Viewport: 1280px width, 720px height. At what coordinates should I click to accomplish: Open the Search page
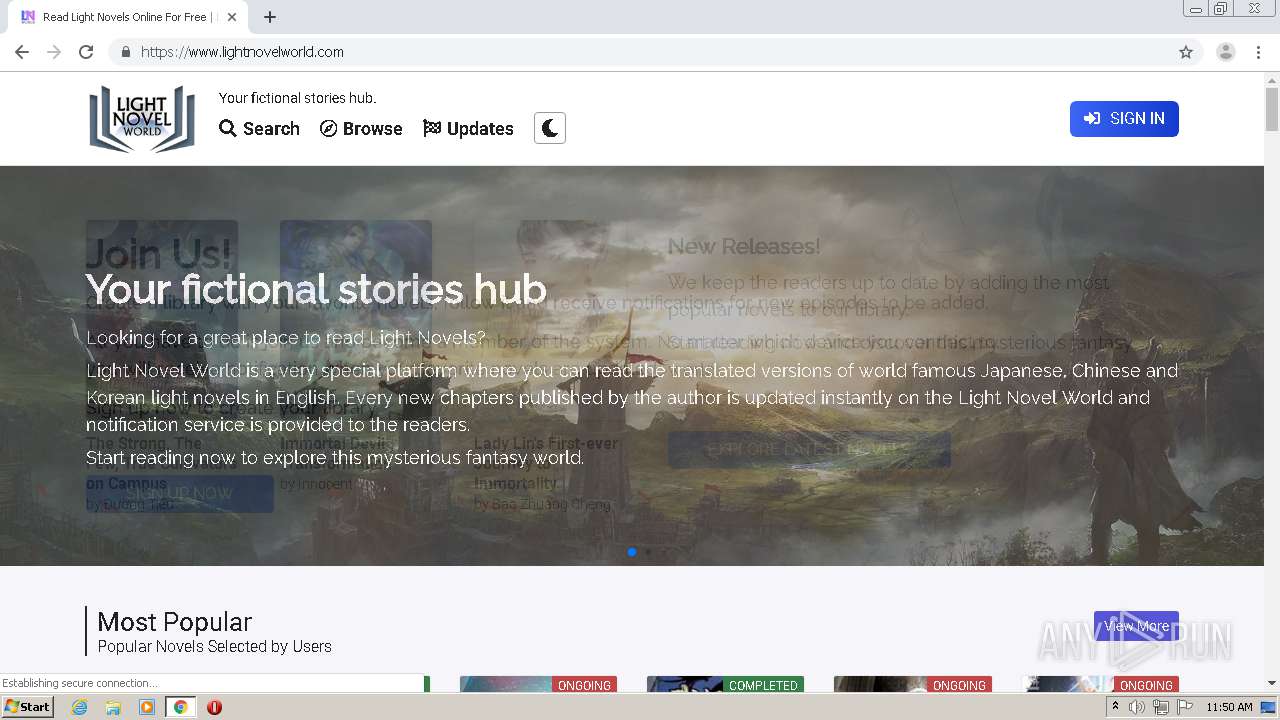pyautogui.click(x=259, y=128)
